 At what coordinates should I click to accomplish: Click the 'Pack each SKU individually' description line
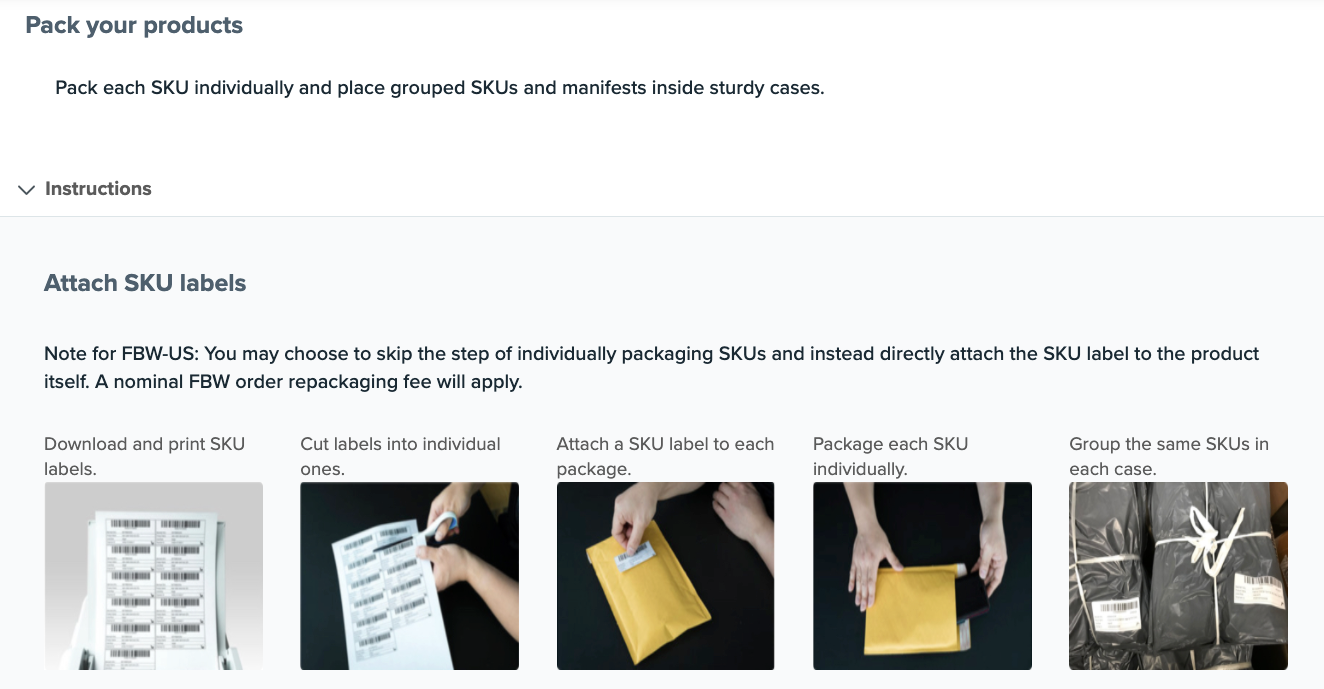click(x=440, y=87)
